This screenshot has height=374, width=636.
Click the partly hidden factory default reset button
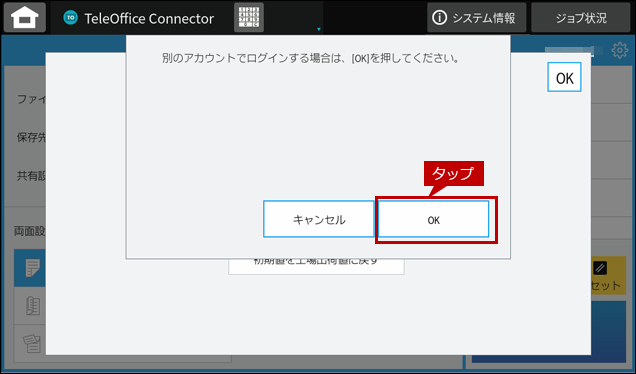(x=316, y=267)
